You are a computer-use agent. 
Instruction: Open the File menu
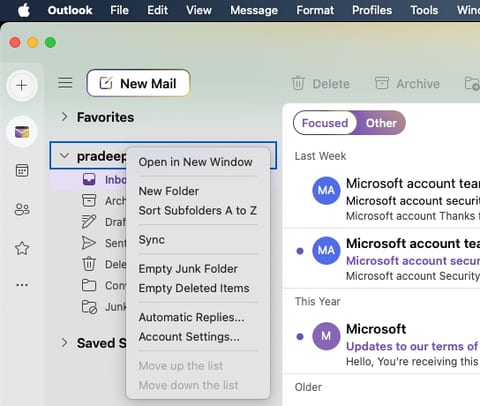coord(119,10)
